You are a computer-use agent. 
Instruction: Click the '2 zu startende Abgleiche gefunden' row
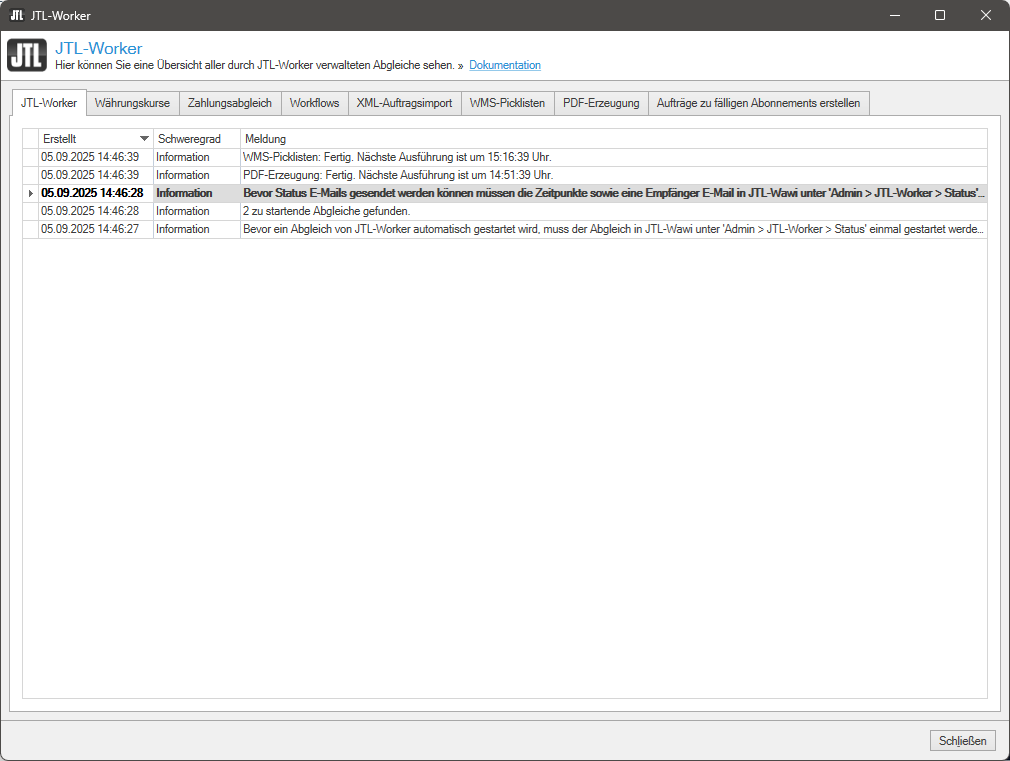[x=326, y=211]
